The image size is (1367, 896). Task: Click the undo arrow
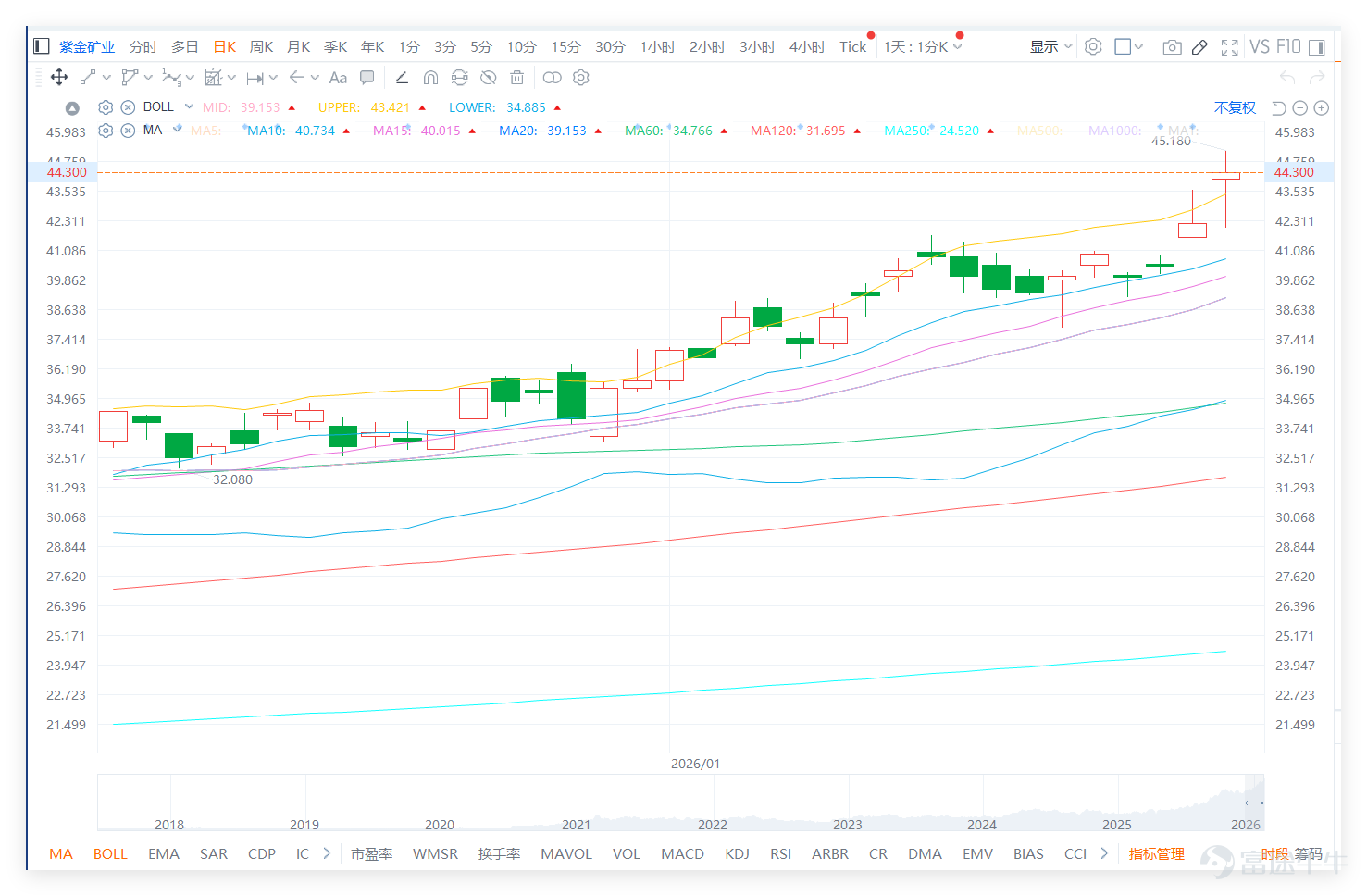point(1287,78)
